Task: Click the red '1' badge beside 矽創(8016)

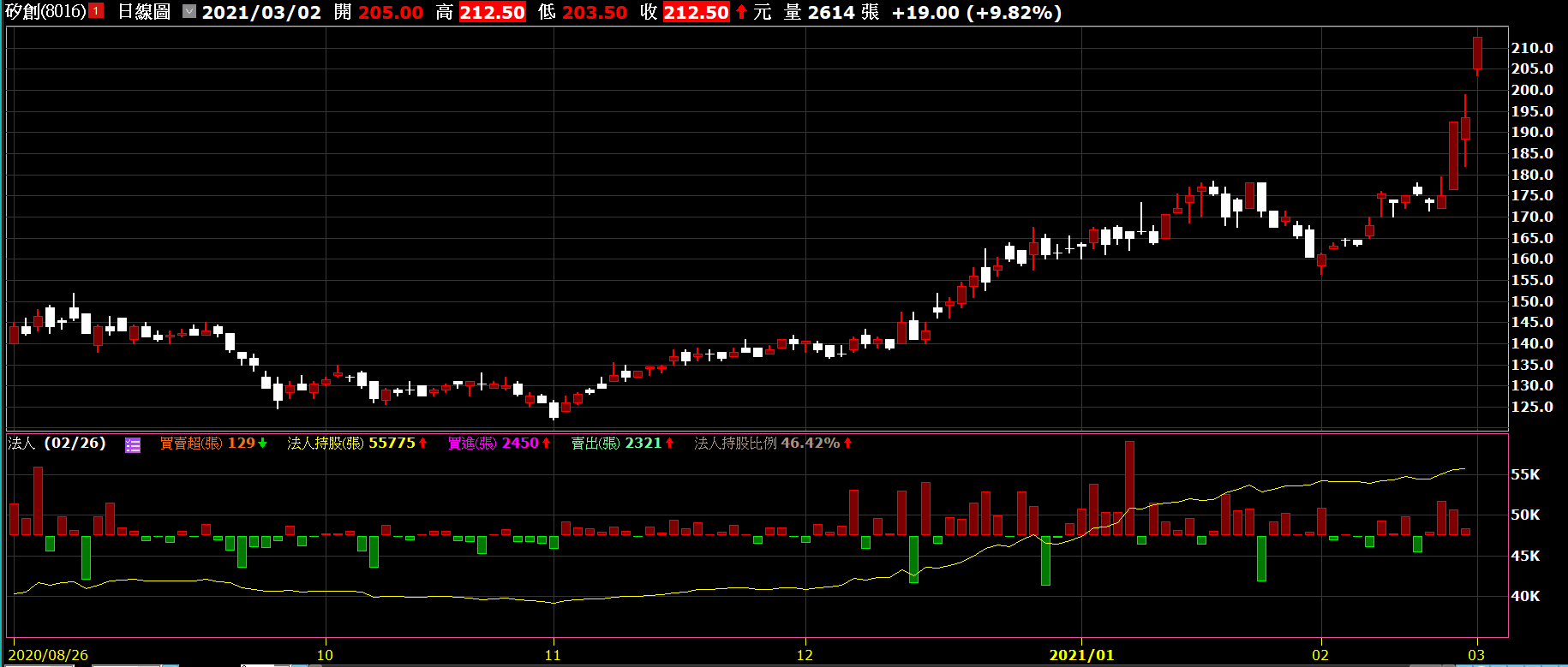Action: pyautogui.click(x=96, y=11)
